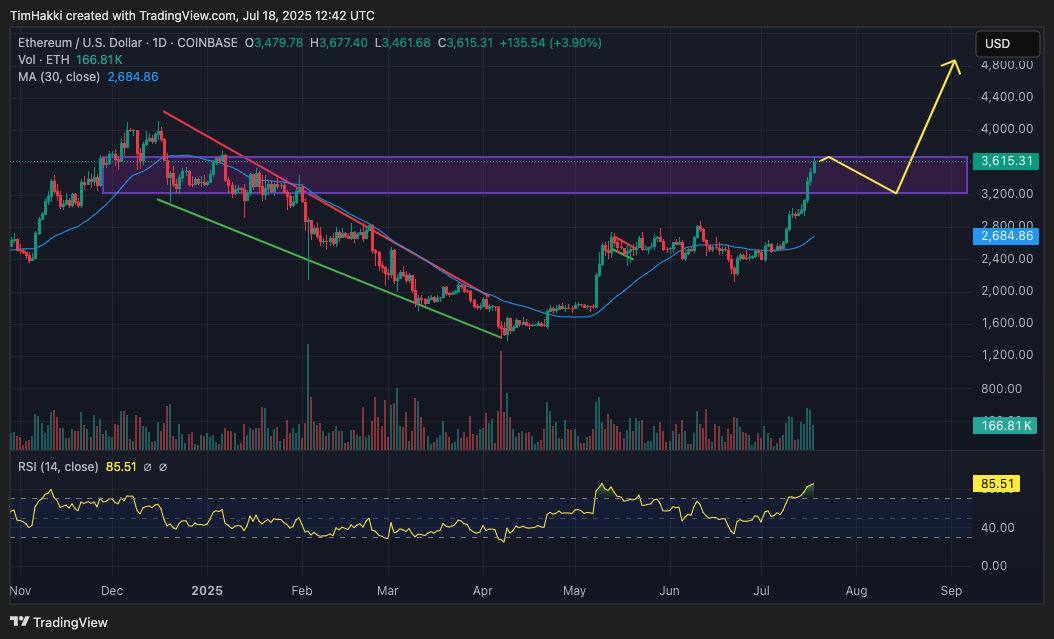Click the green 3,615.31 current price tag

tap(1006, 161)
